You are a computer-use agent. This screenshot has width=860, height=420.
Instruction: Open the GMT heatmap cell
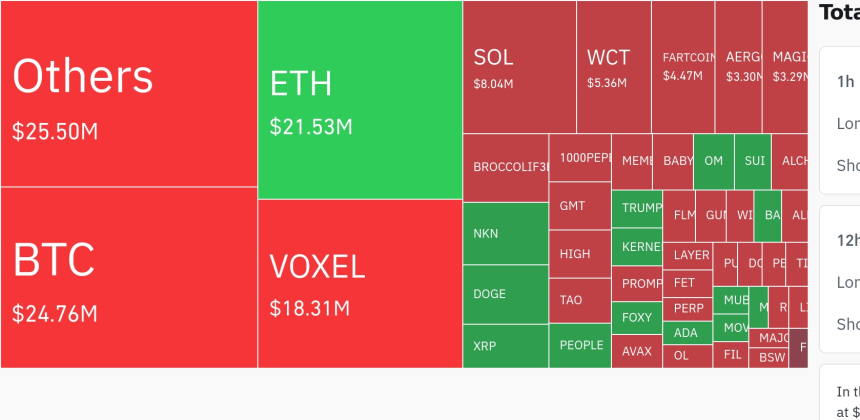click(579, 206)
